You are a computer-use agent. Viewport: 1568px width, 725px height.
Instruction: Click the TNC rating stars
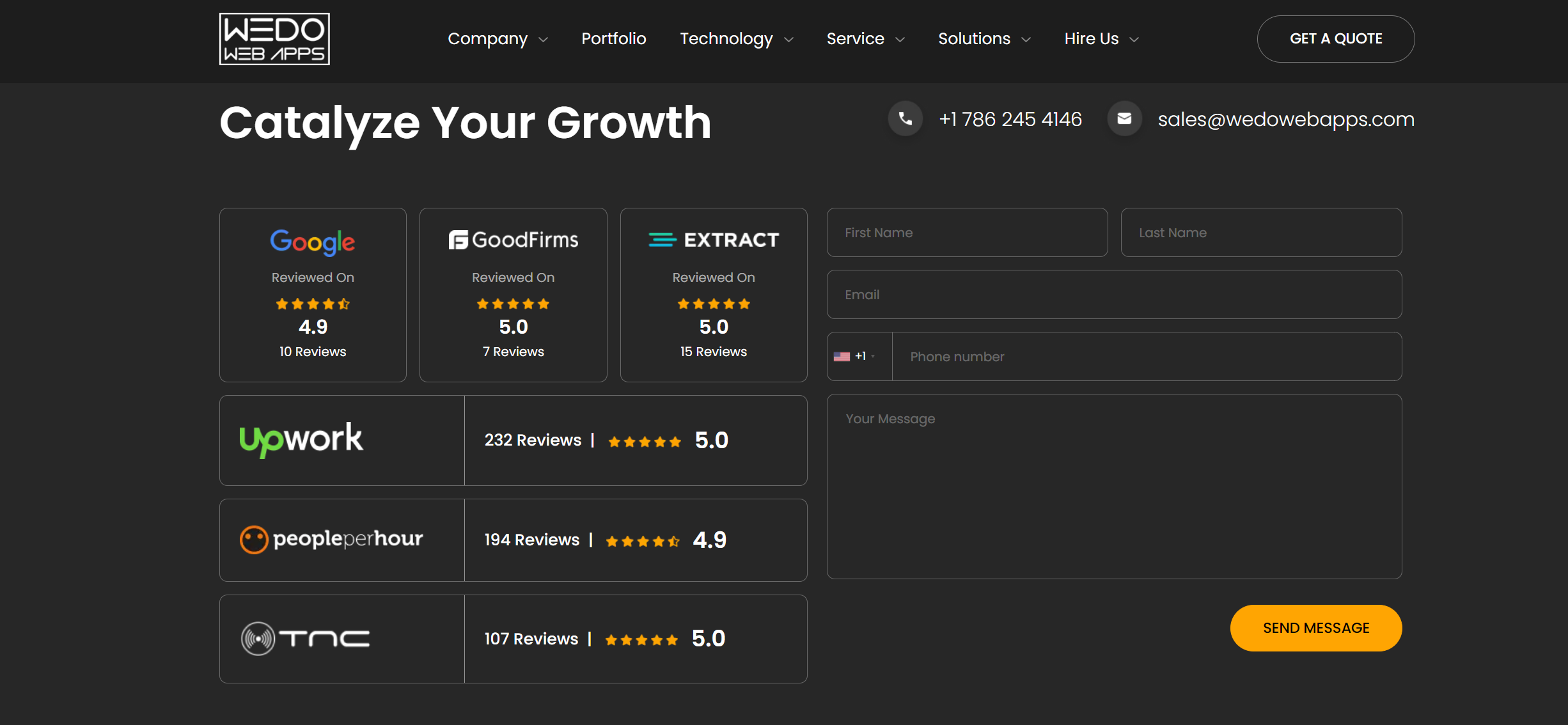[x=641, y=640]
